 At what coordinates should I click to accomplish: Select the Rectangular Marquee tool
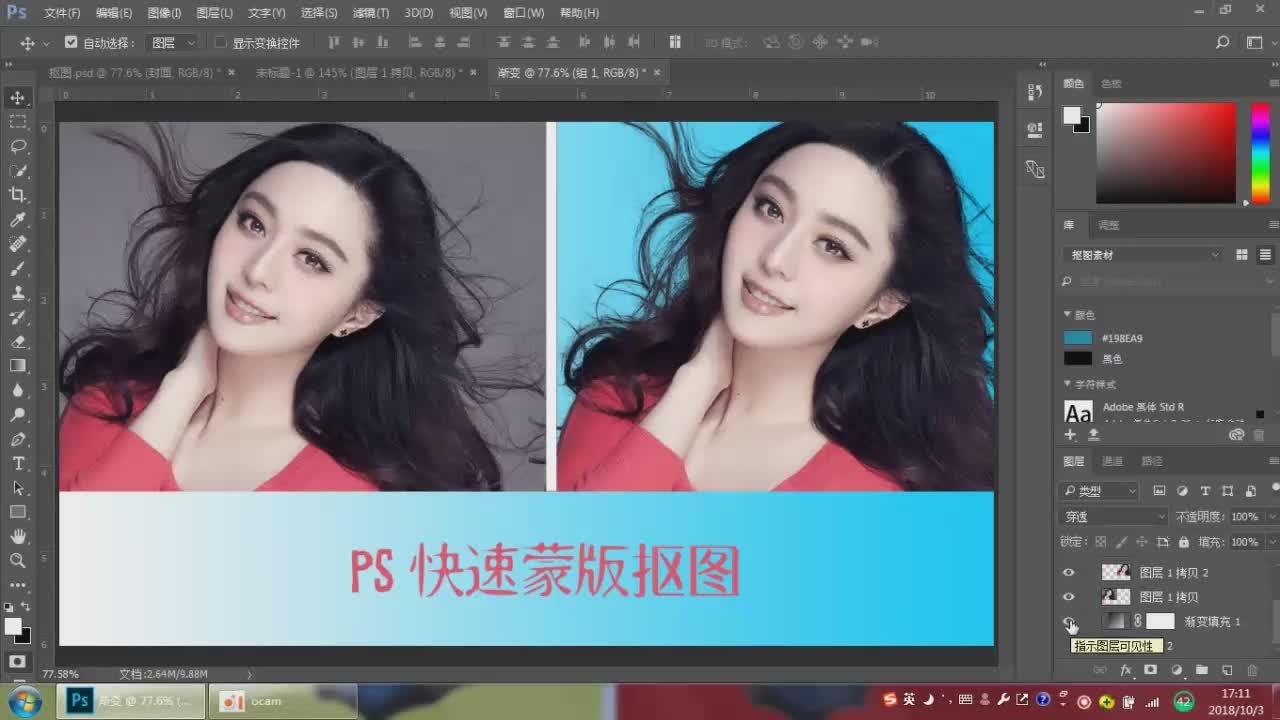pyautogui.click(x=18, y=121)
